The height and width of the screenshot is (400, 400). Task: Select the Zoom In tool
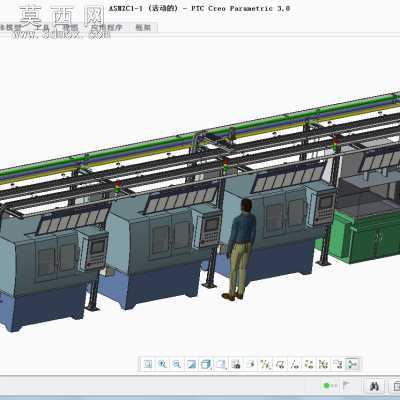[x=162, y=364]
